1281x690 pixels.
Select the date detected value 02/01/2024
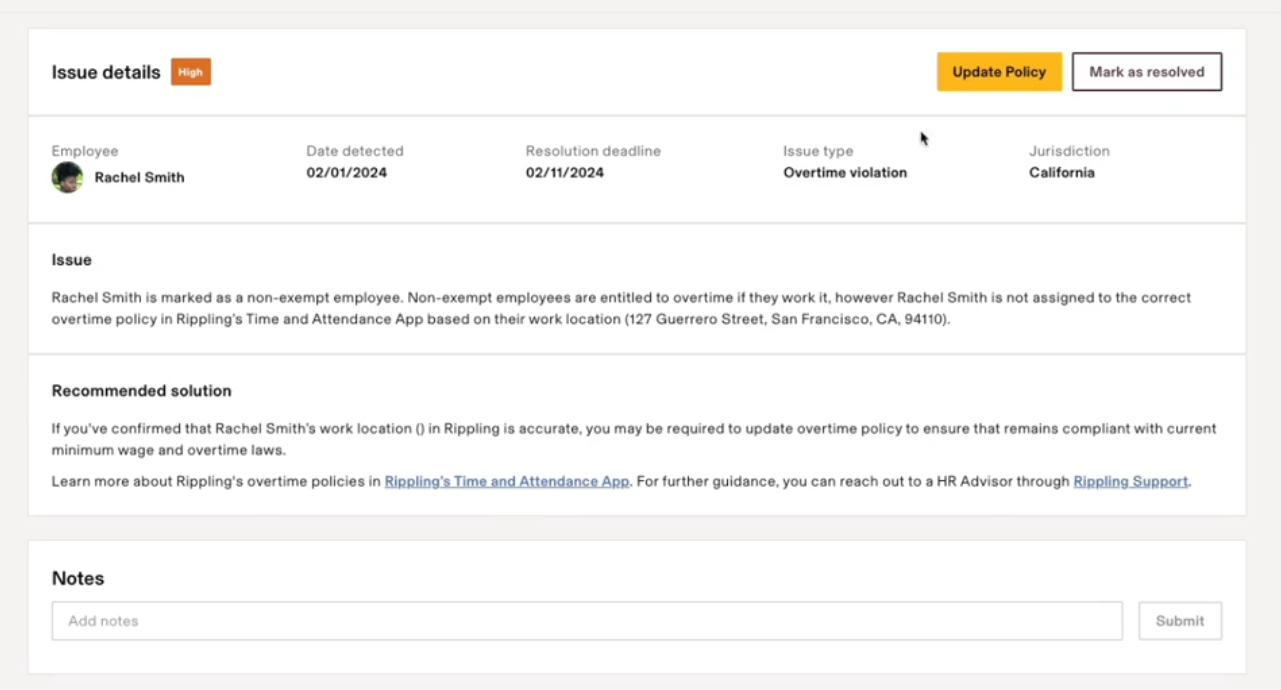tap(346, 173)
